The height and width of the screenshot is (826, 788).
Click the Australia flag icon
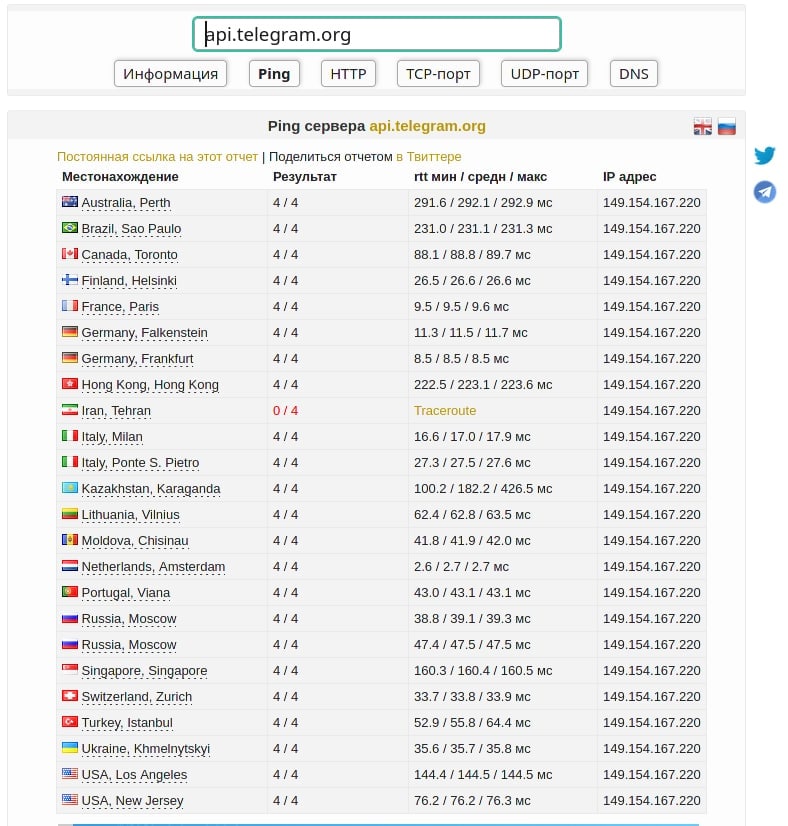70,201
